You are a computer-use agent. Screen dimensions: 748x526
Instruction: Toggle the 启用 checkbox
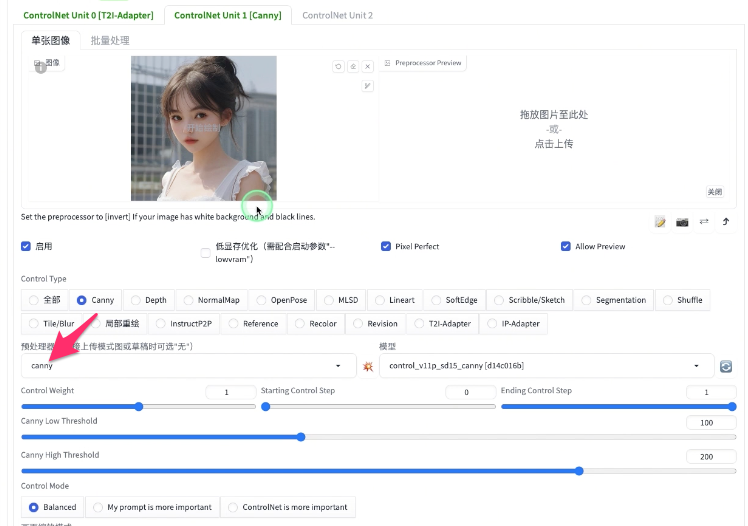pos(26,246)
